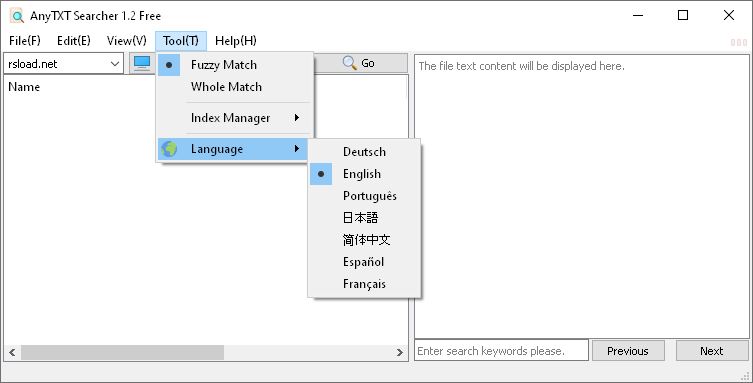Click the Enter search keywords field
The height and width of the screenshot is (383, 753).
pos(501,350)
